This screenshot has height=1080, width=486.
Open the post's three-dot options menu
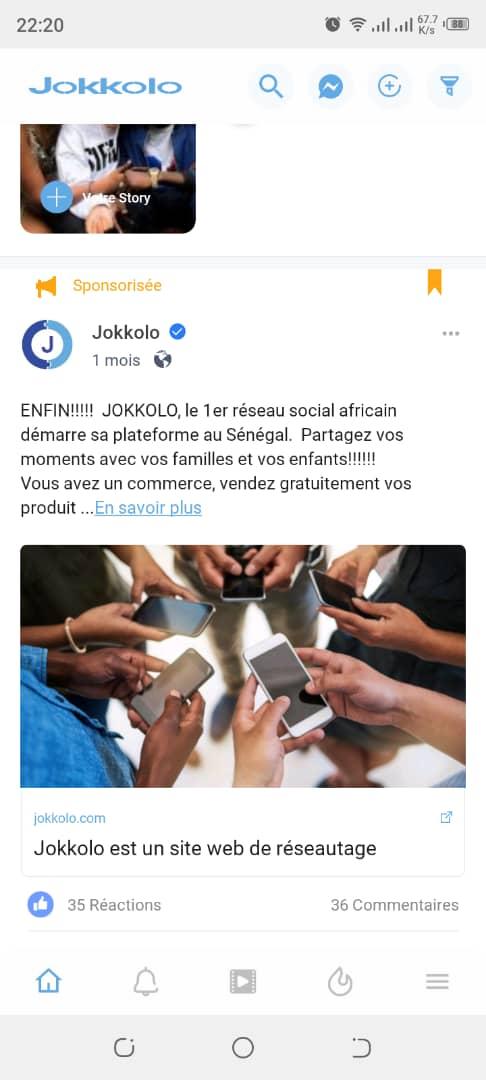[451, 333]
